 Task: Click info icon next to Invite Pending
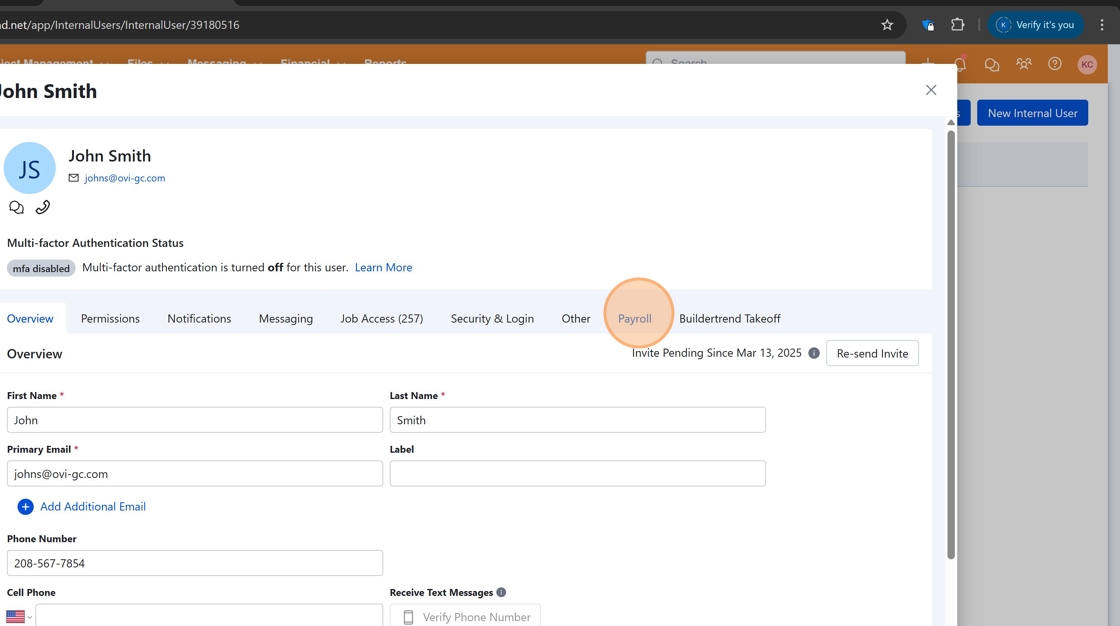[814, 353]
